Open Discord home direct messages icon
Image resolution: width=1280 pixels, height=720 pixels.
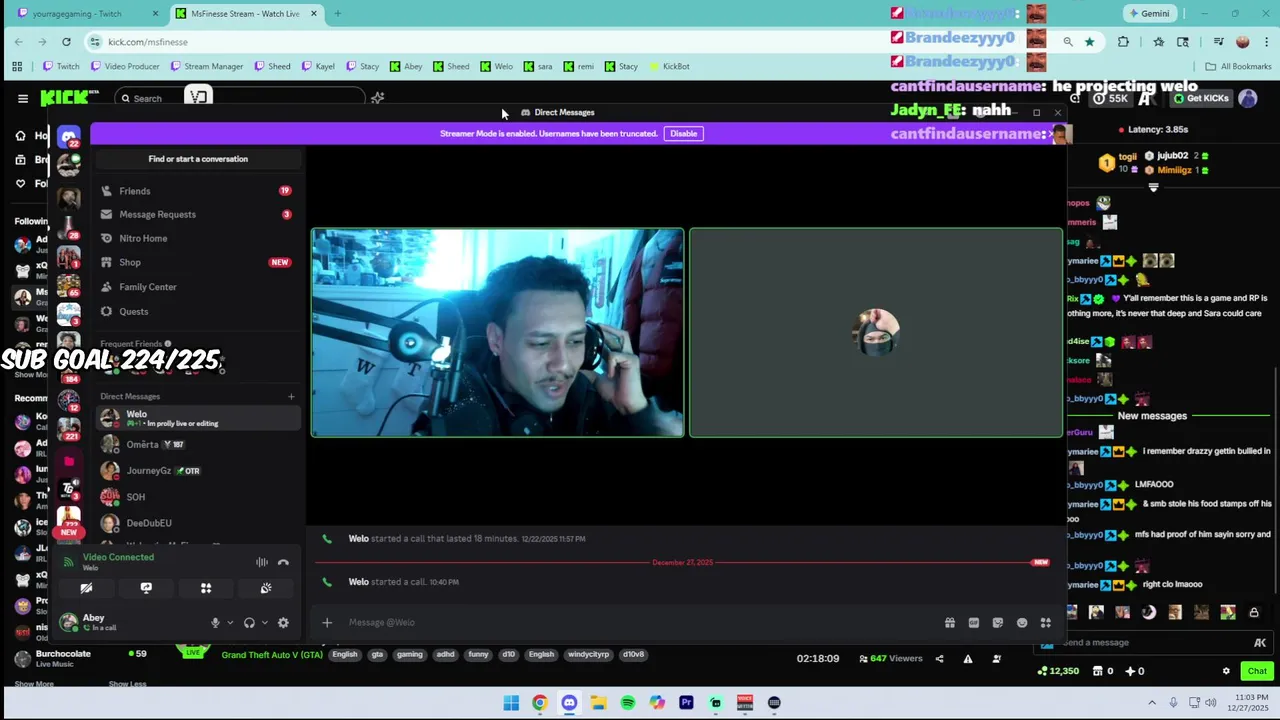point(68,137)
